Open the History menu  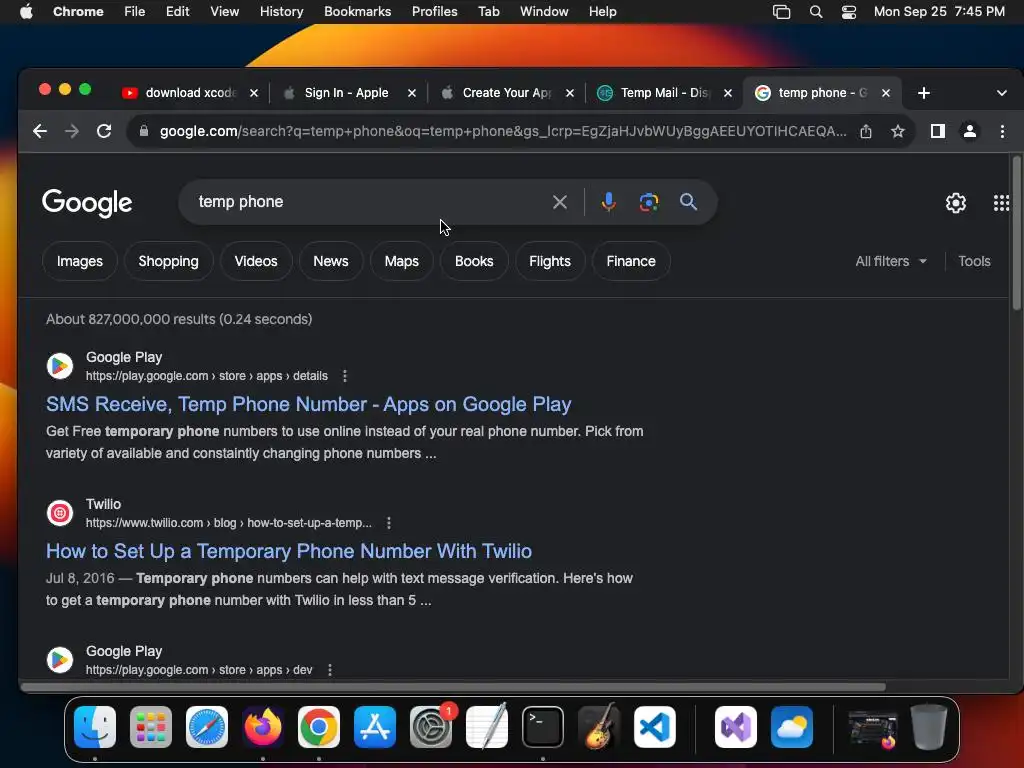(281, 12)
